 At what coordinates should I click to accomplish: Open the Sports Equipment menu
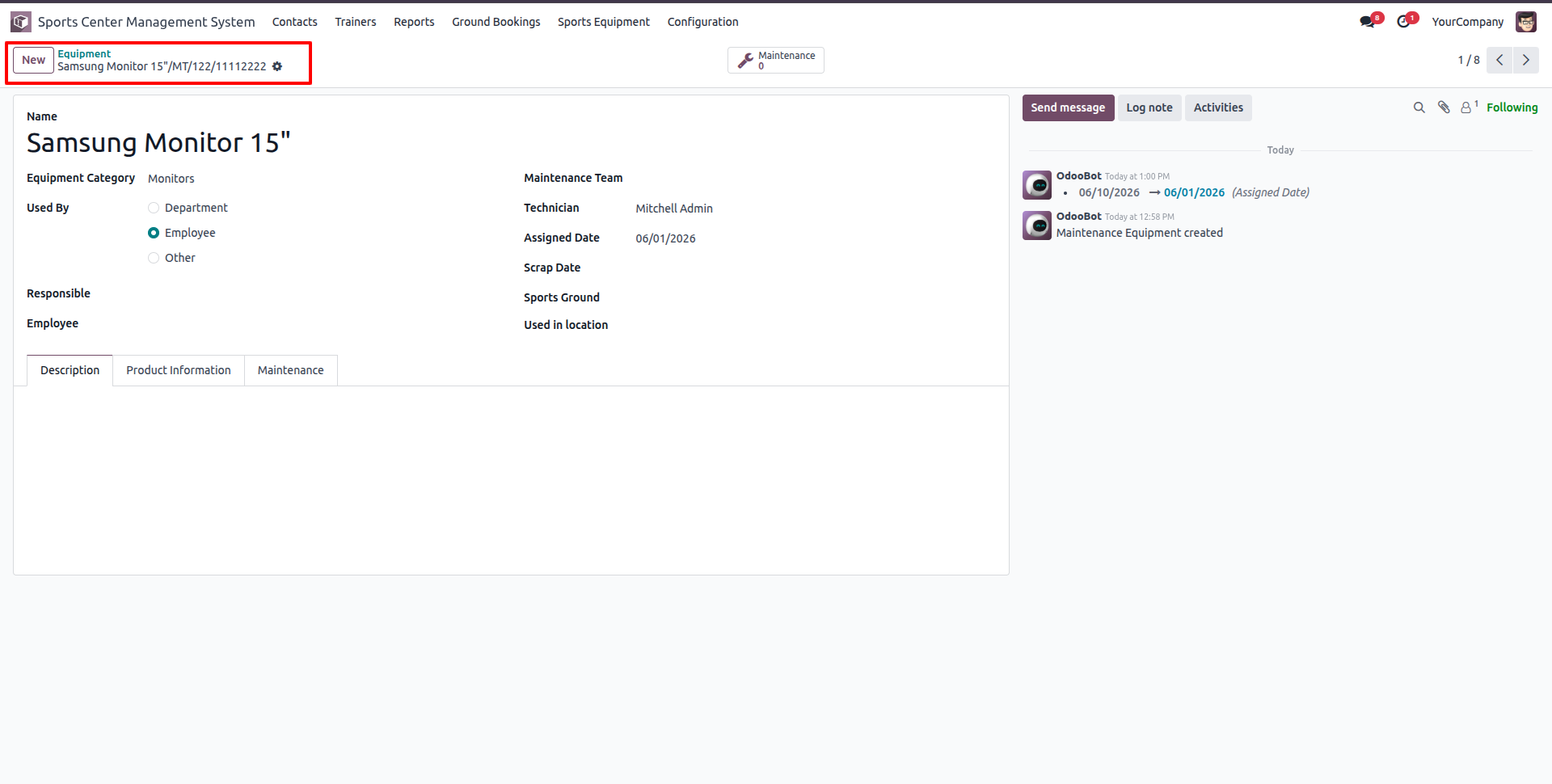pyautogui.click(x=604, y=22)
